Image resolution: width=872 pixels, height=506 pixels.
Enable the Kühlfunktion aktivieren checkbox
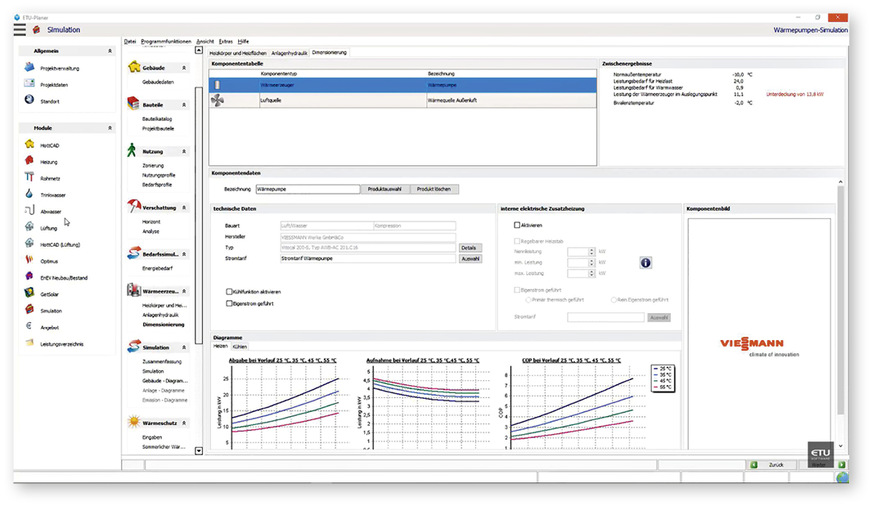pos(229,291)
